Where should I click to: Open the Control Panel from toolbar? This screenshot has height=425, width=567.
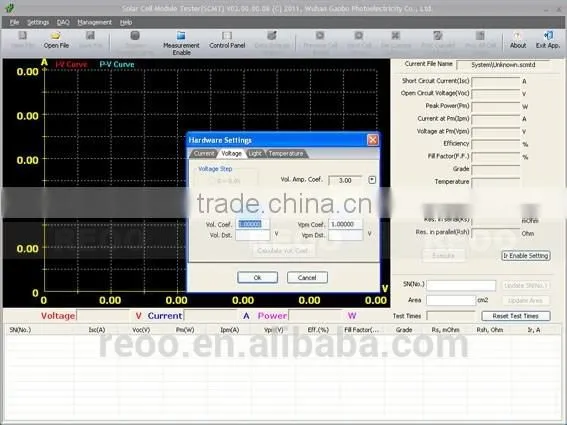(x=227, y=40)
